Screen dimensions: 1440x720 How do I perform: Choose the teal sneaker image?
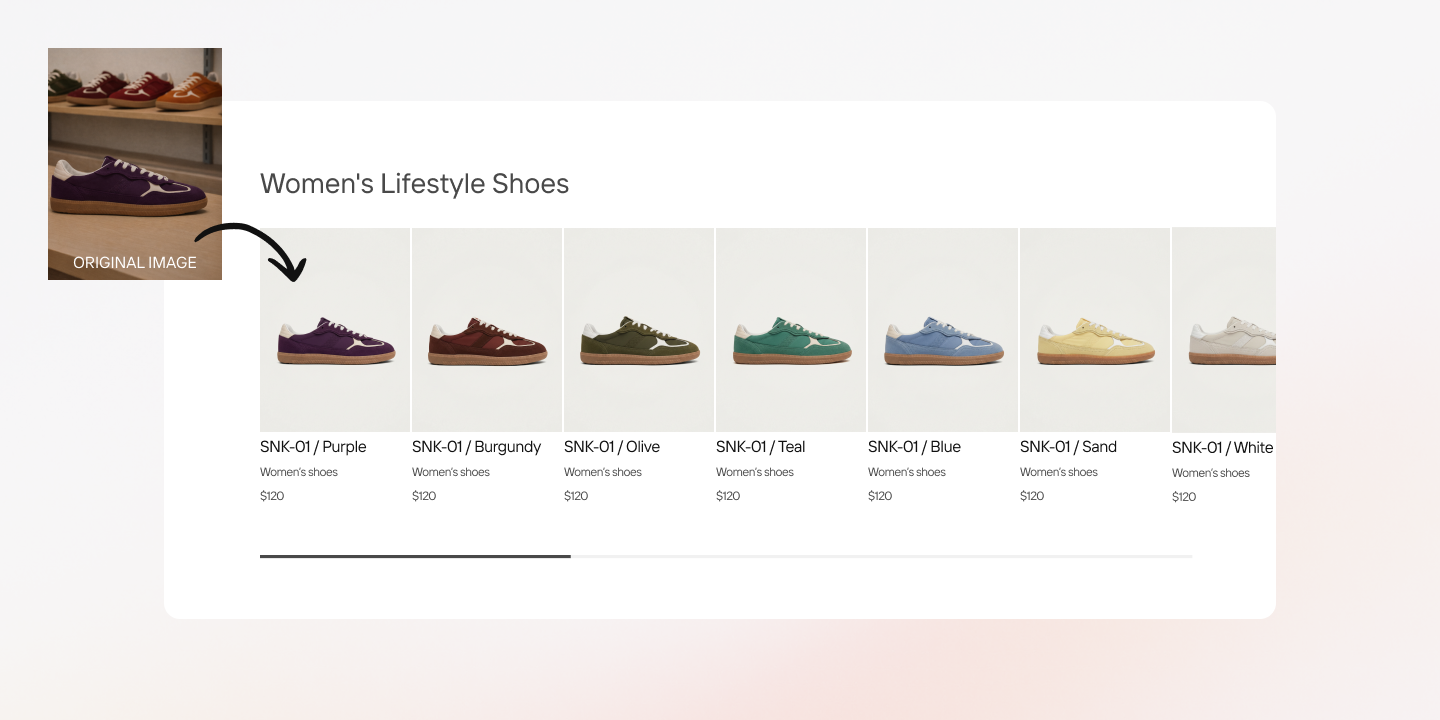point(791,331)
